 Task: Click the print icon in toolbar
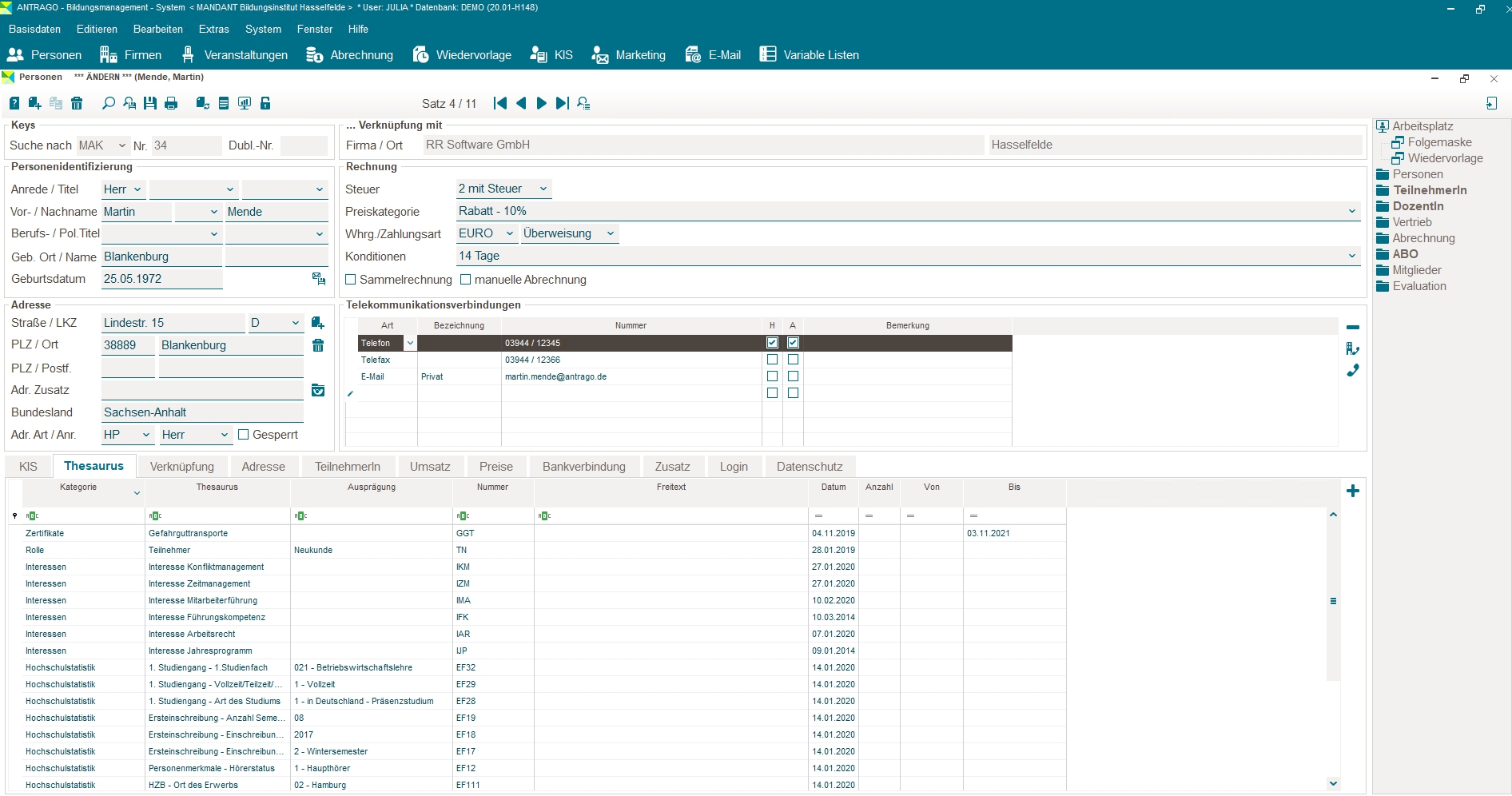pyautogui.click(x=171, y=103)
